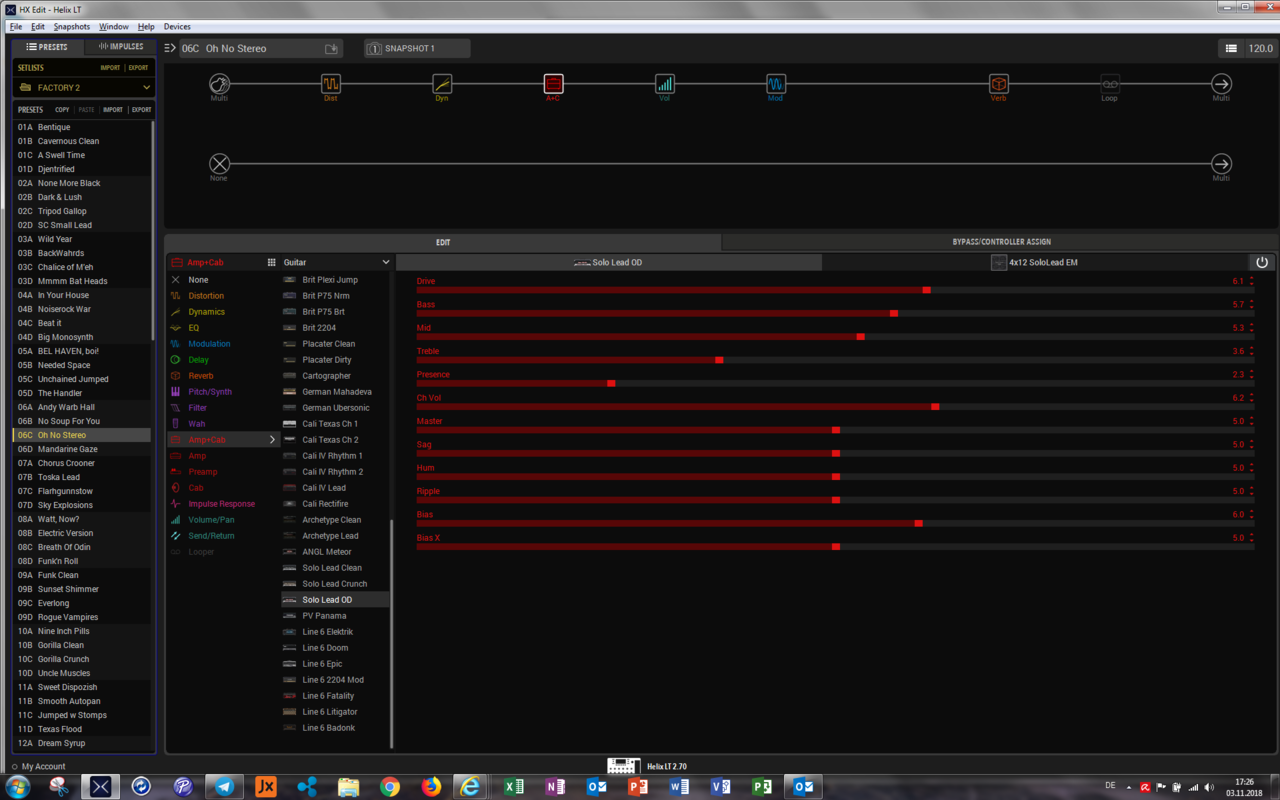Switch to the Impulses tab

[120, 47]
